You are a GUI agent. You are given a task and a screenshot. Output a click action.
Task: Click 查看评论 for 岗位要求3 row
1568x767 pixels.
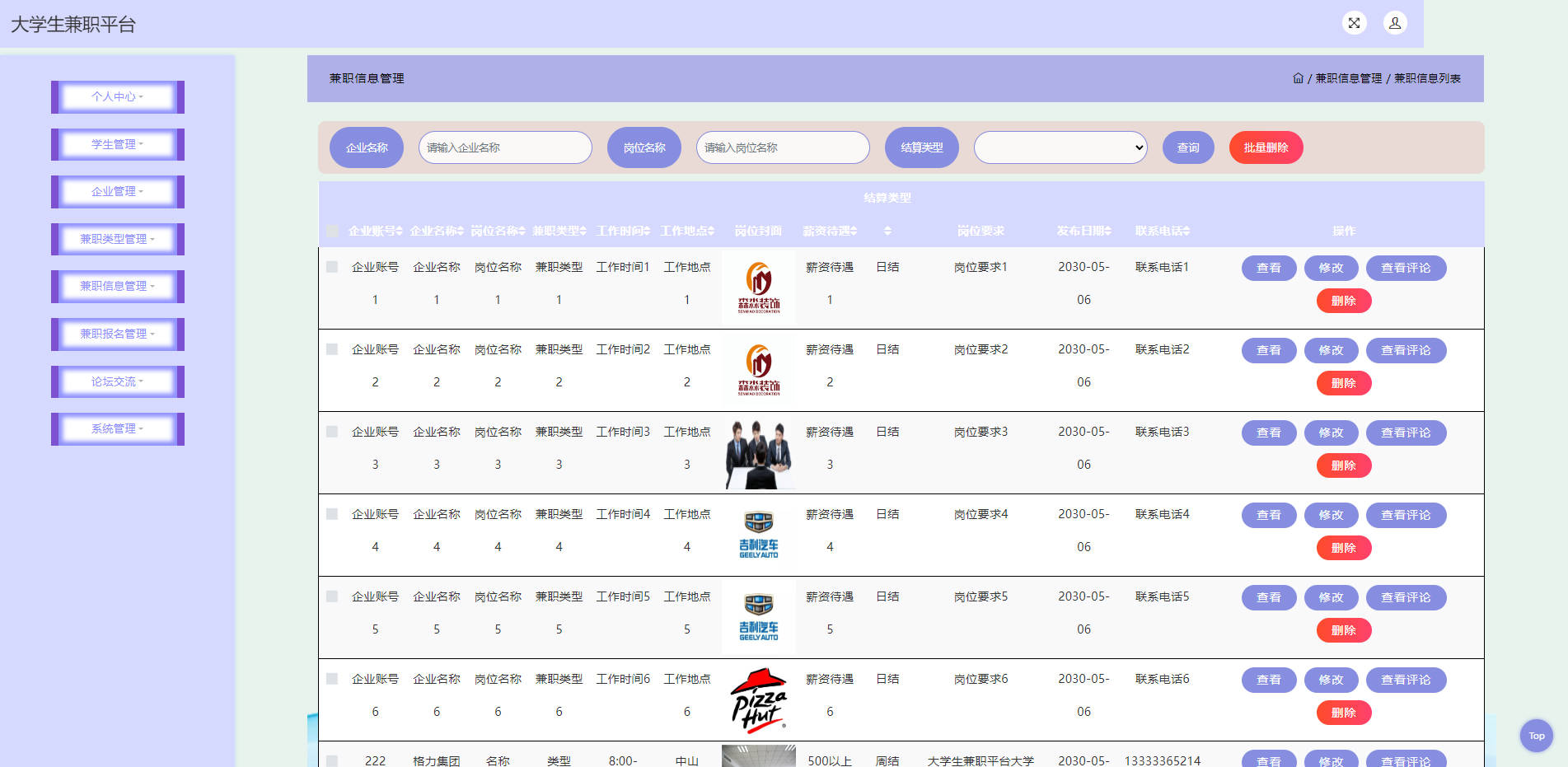(1406, 433)
